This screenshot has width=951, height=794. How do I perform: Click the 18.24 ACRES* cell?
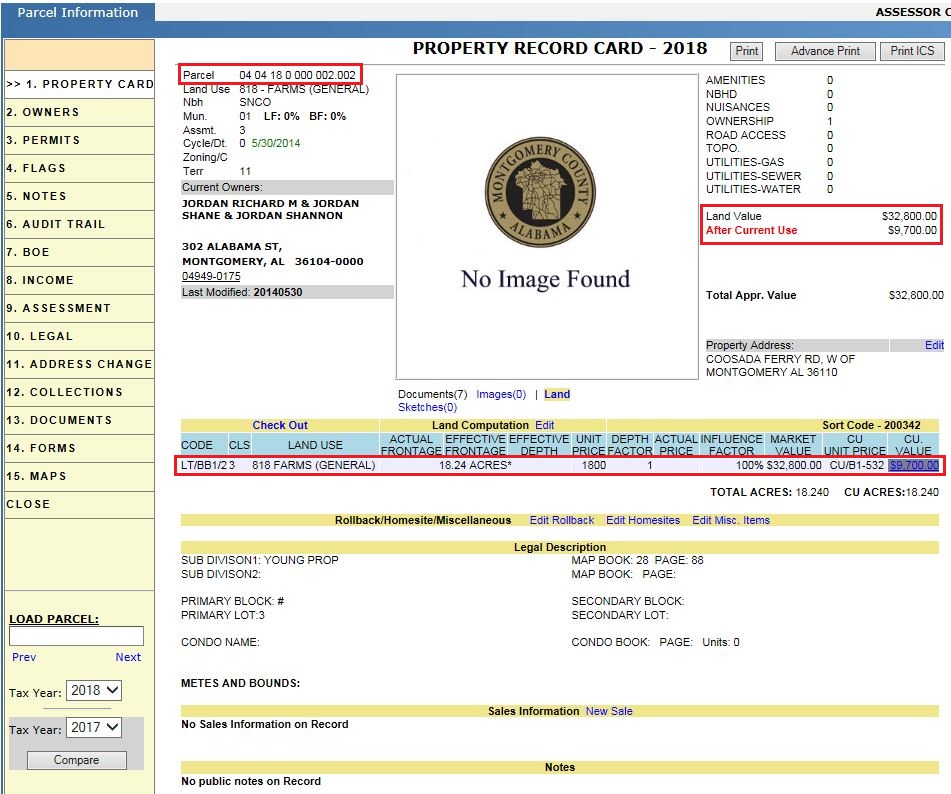pos(476,465)
